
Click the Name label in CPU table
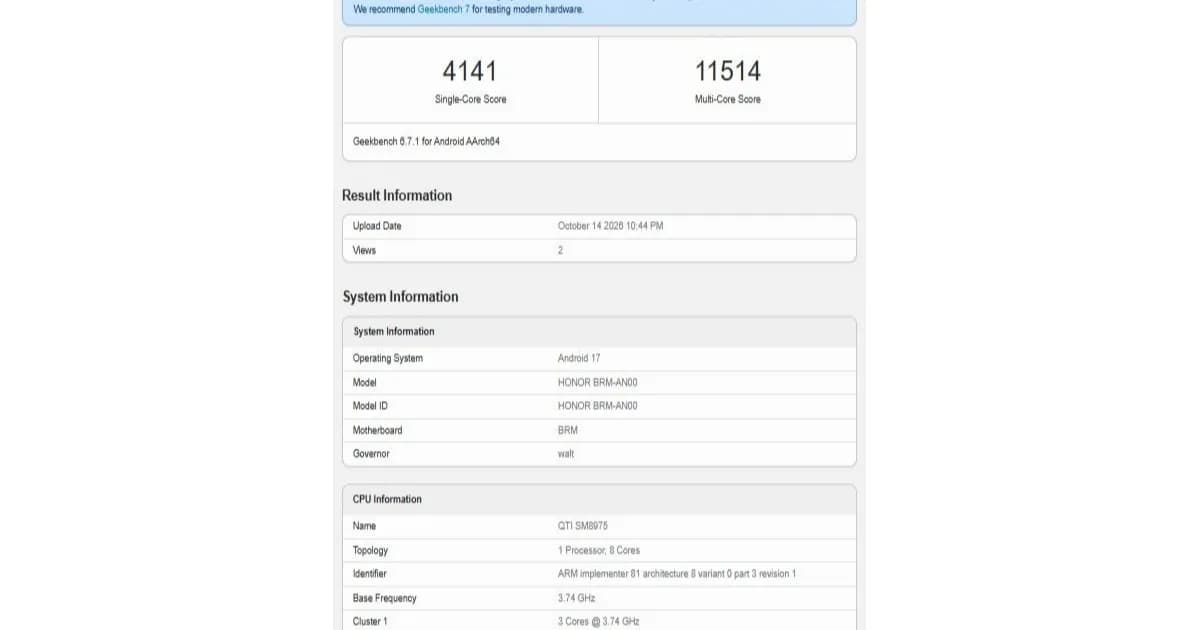(365, 526)
